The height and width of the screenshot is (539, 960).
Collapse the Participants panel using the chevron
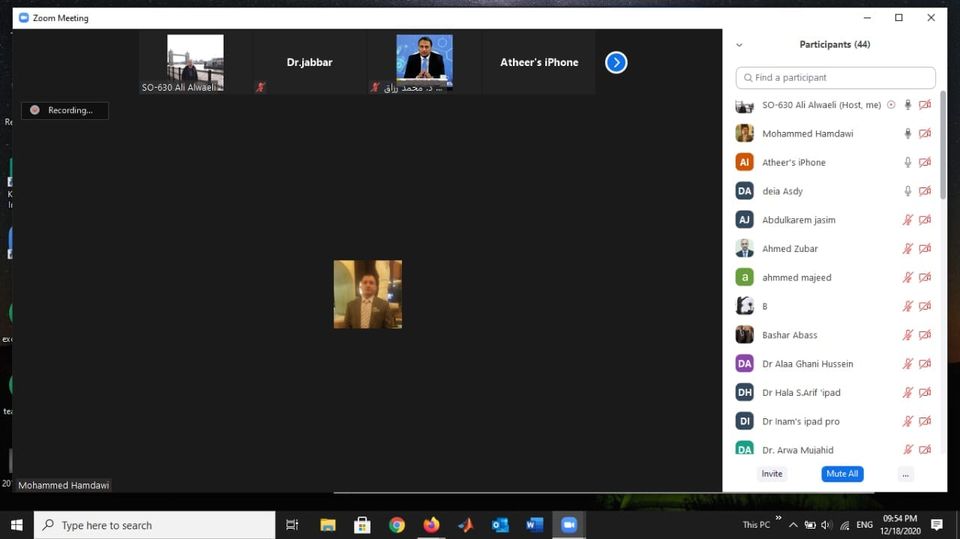point(739,45)
